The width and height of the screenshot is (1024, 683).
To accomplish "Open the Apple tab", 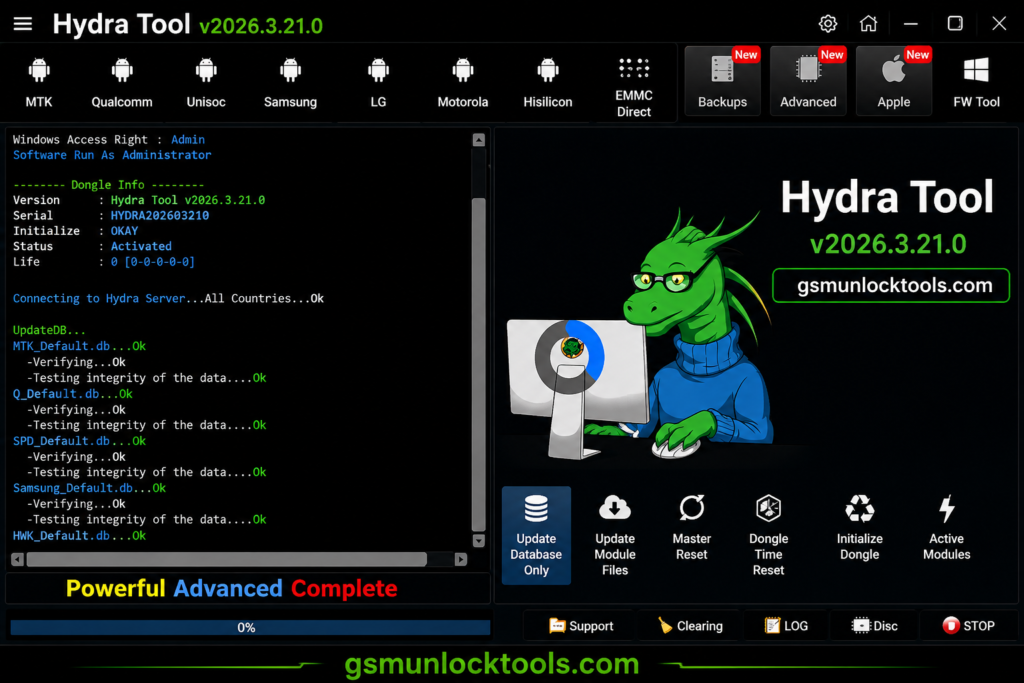I will [893, 81].
